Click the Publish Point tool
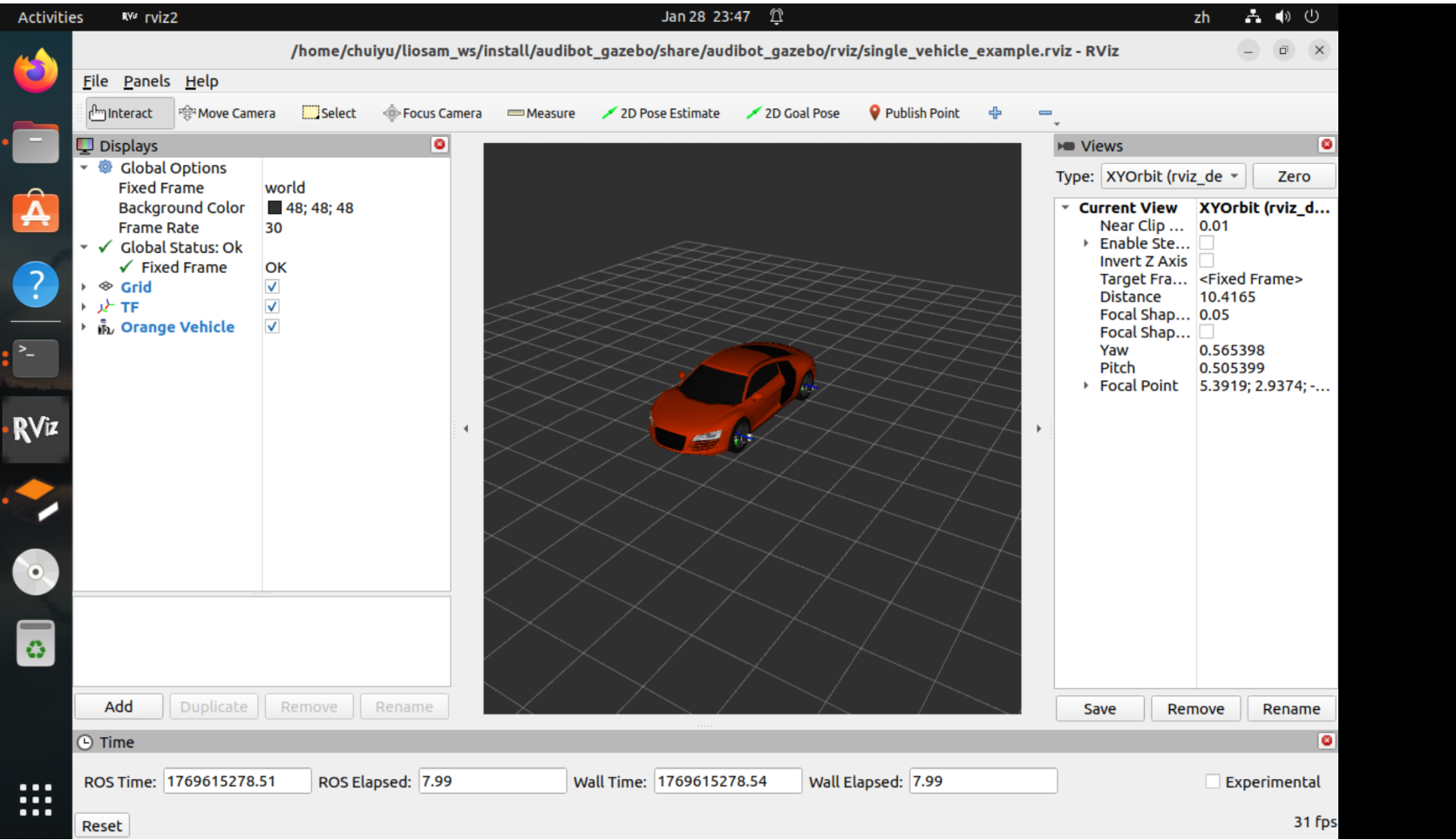 coord(914,113)
